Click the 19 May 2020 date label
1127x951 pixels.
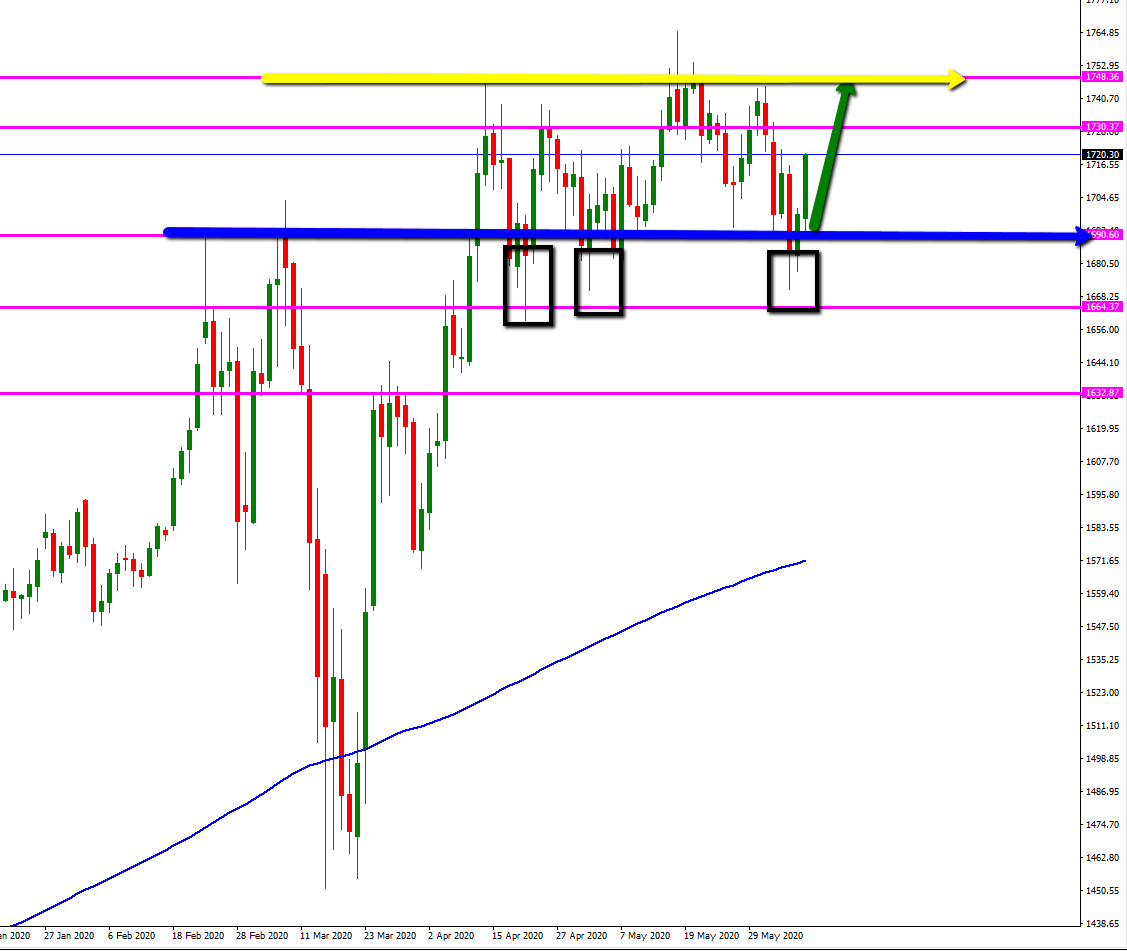[x=712, y=936]
